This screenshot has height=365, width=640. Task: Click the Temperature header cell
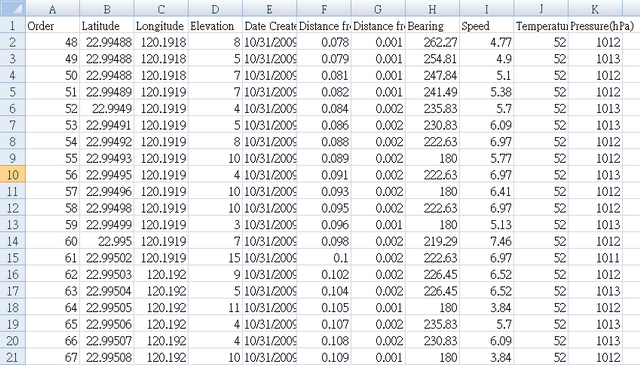pyautogui.click(x=541, y=25)
